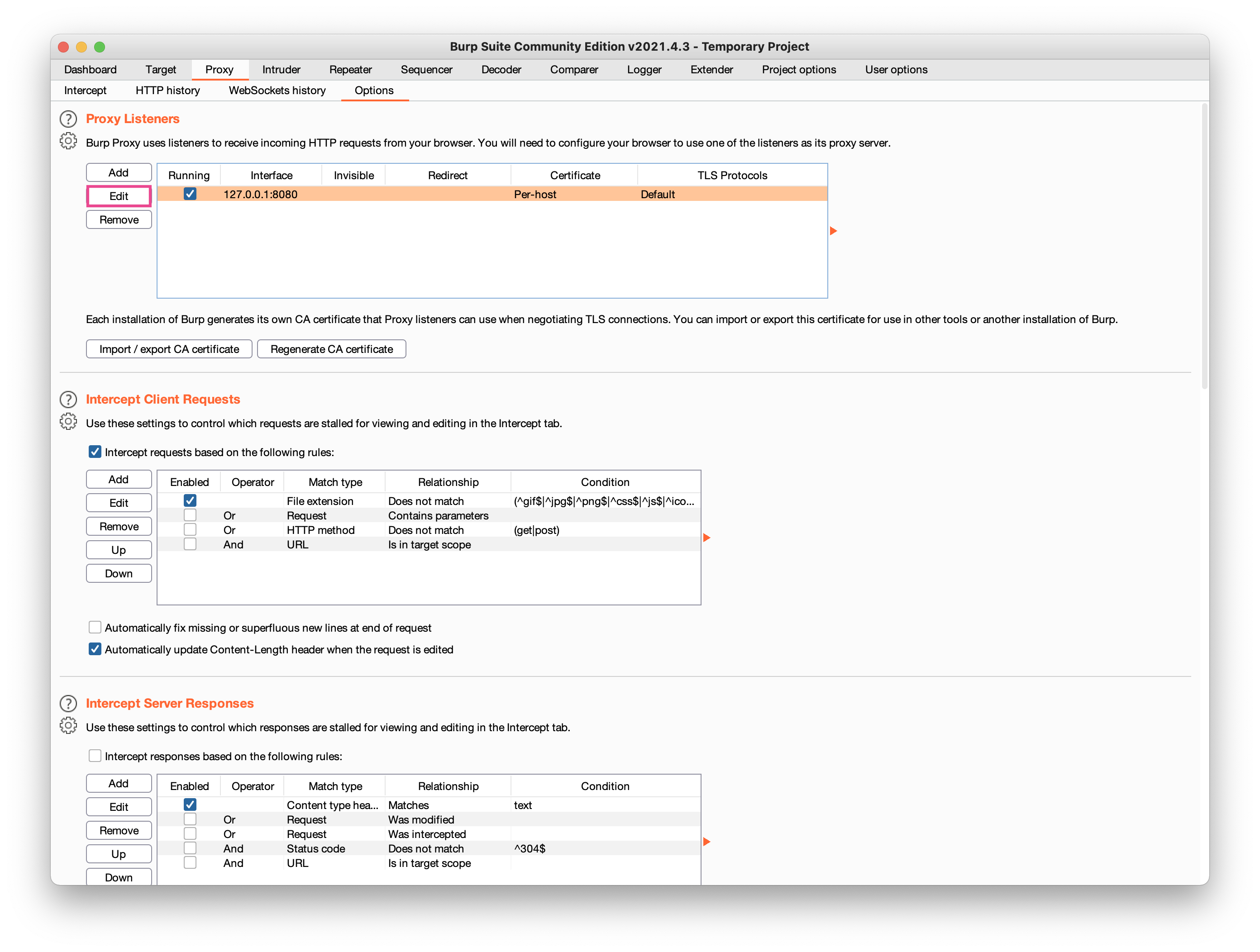
Task: Click the Interface column header in listeners
Action: [x=271, y=176]
